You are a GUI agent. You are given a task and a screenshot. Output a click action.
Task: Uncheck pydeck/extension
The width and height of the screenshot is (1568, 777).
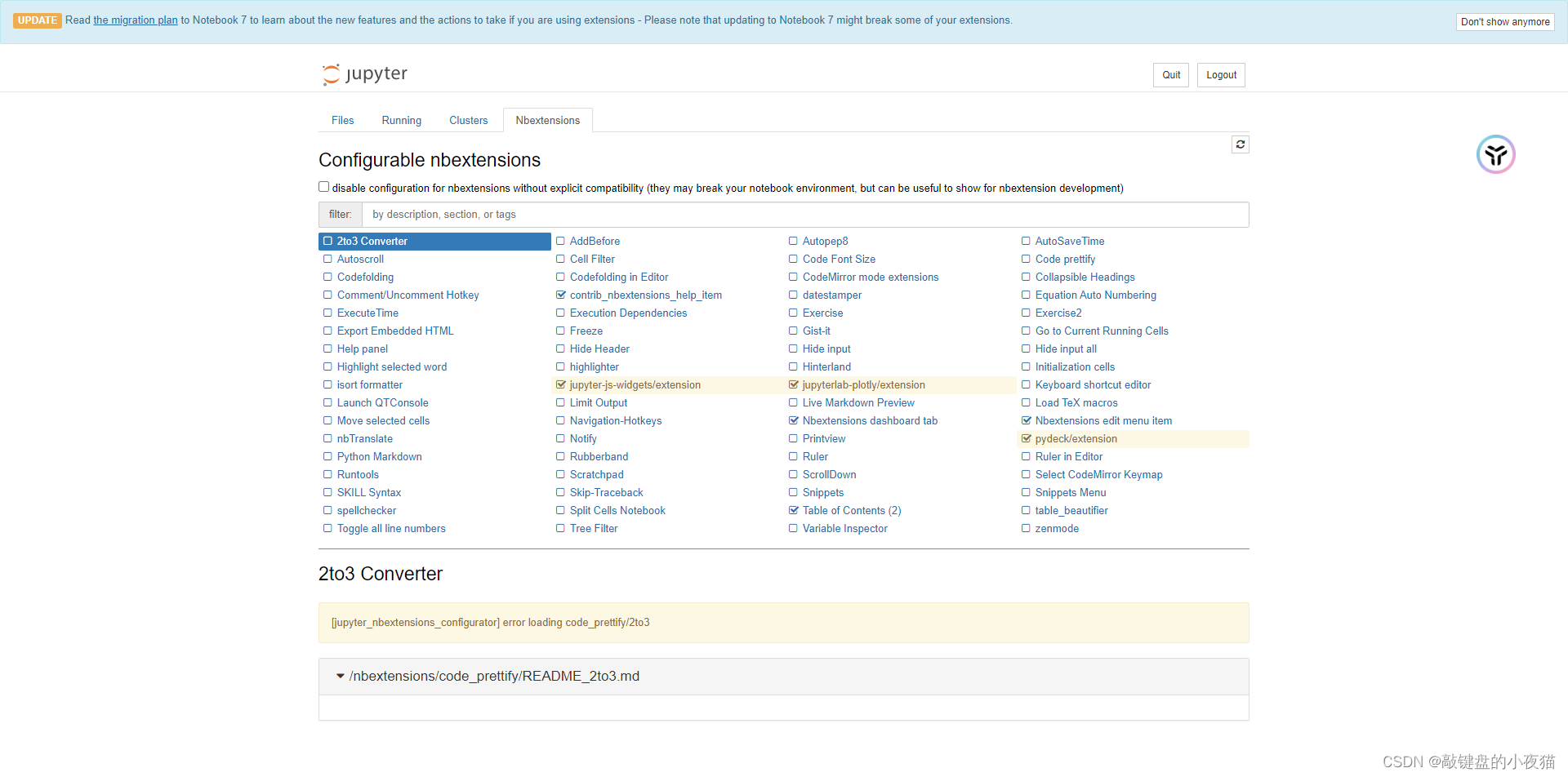(x=1027, y=438)
